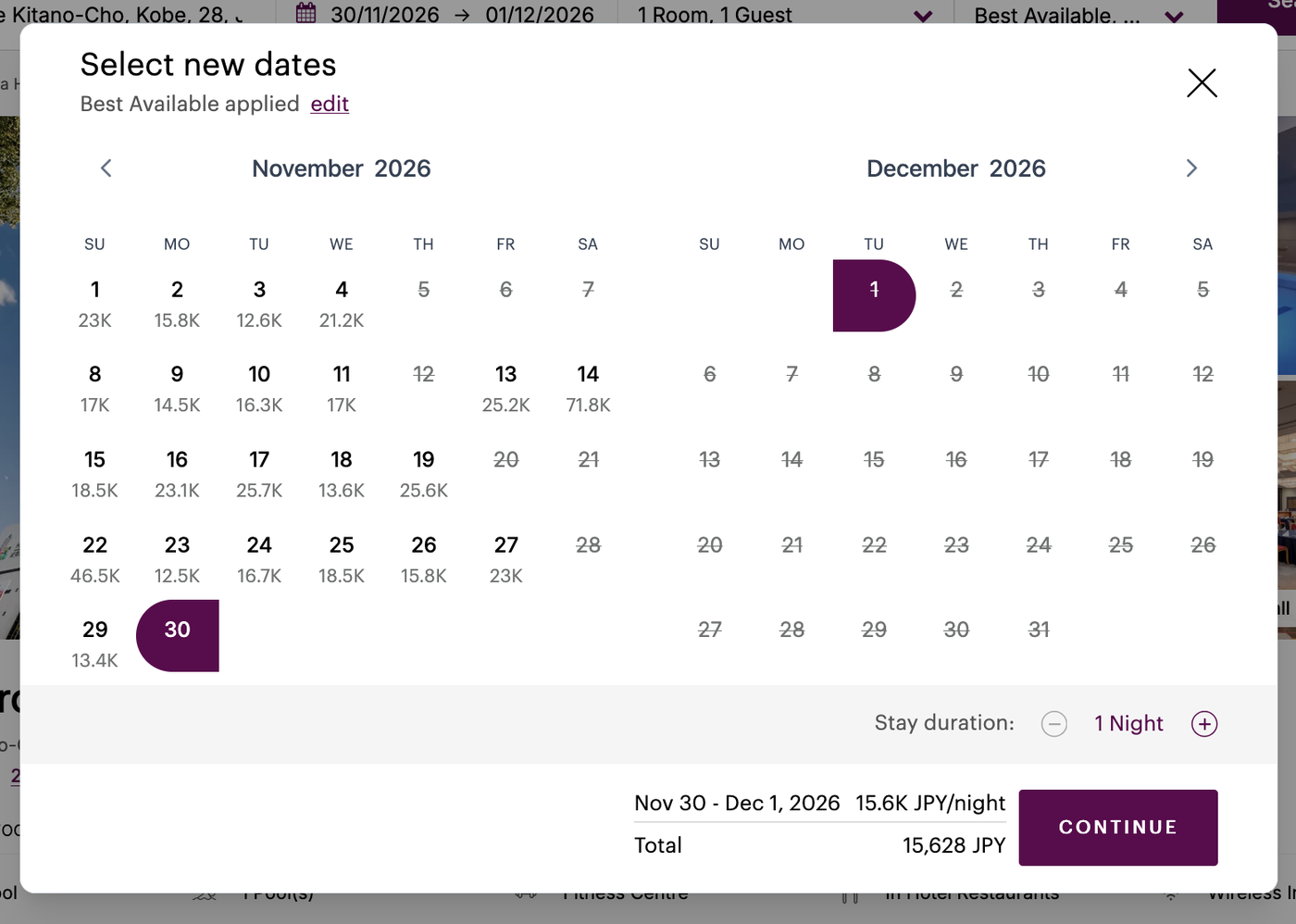Choose November 13 at 25.2K
Image resolution: width=1296 pixels, height=924 pixels.
(x=506, y=389)
